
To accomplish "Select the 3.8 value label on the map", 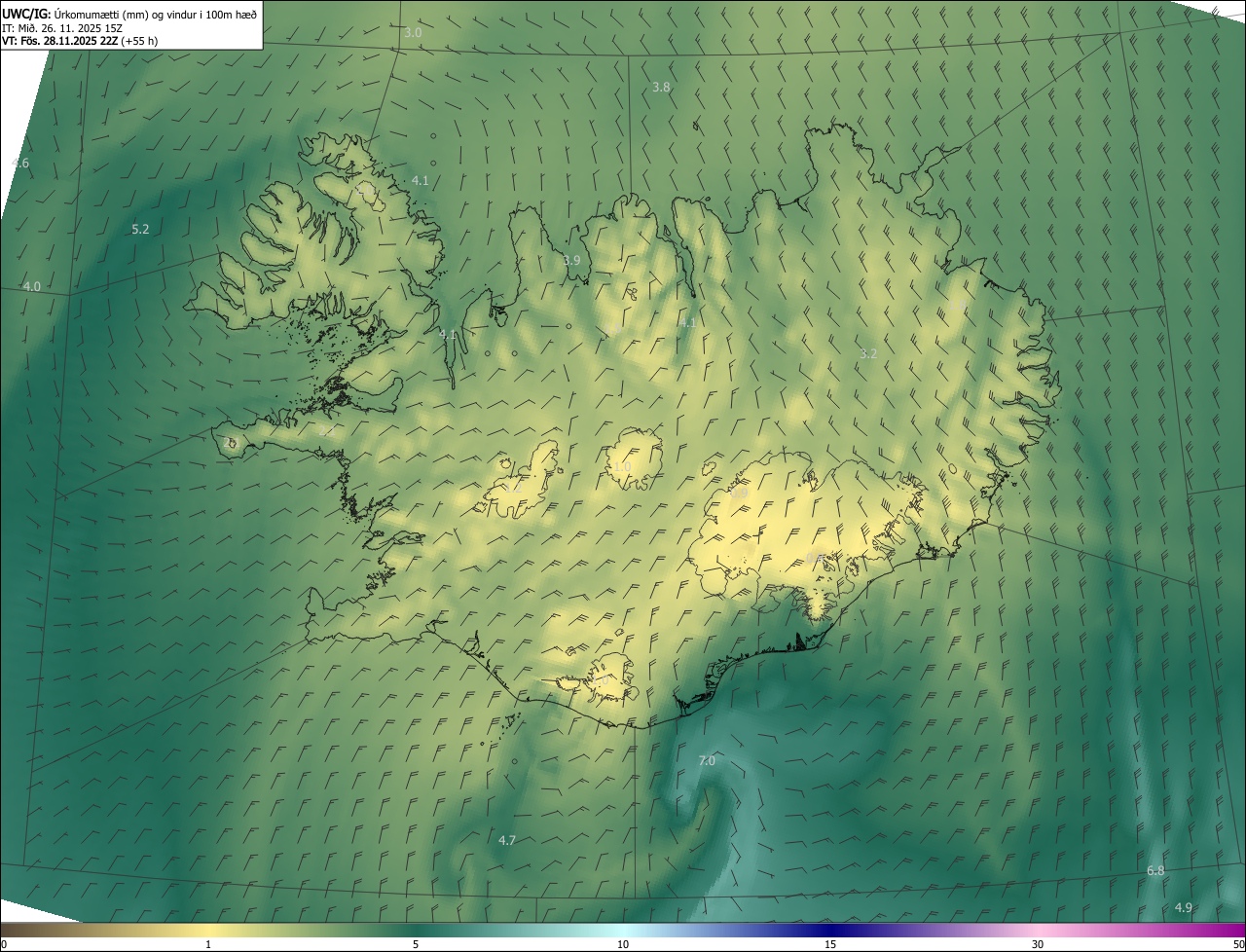I will click(x=661, y=88).
